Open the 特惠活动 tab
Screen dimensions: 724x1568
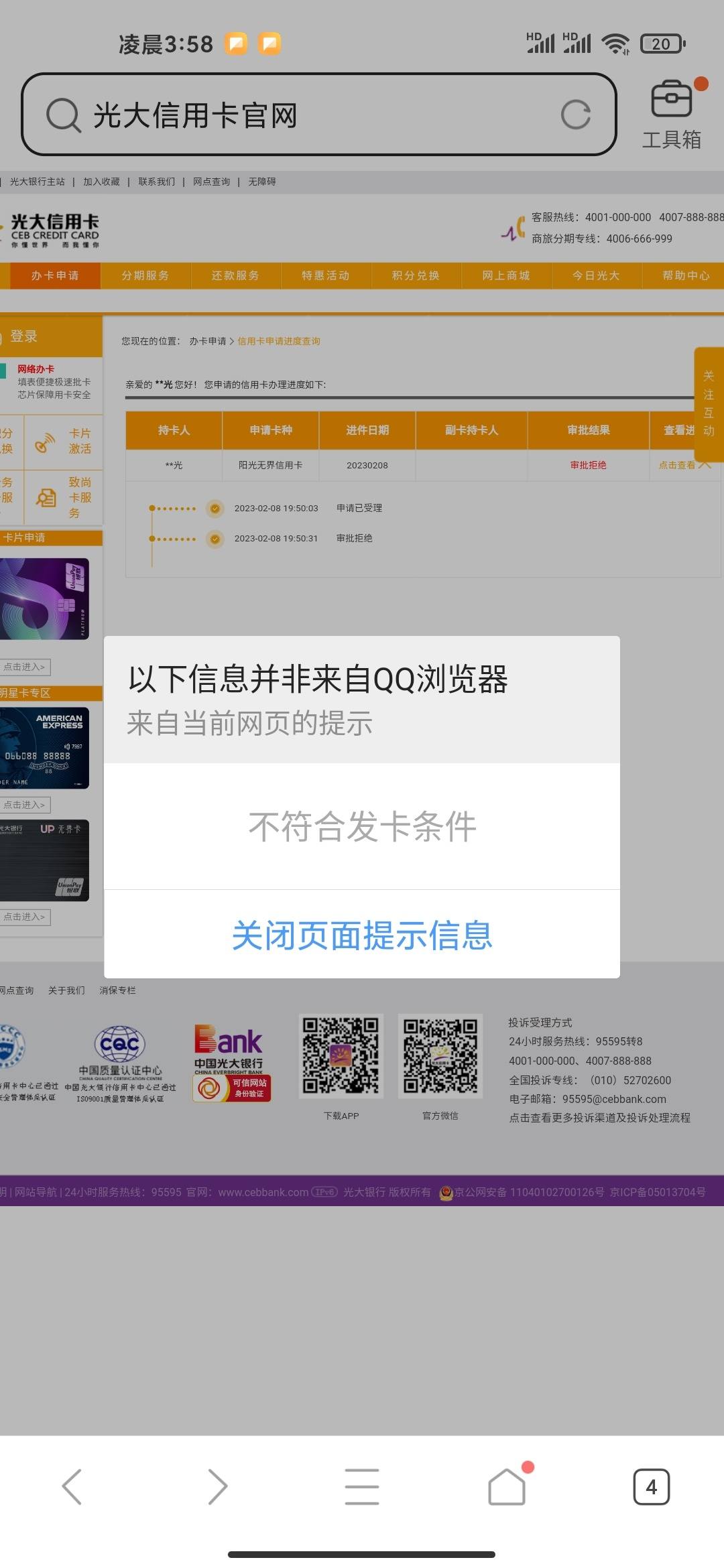click(x=326, y=275)
